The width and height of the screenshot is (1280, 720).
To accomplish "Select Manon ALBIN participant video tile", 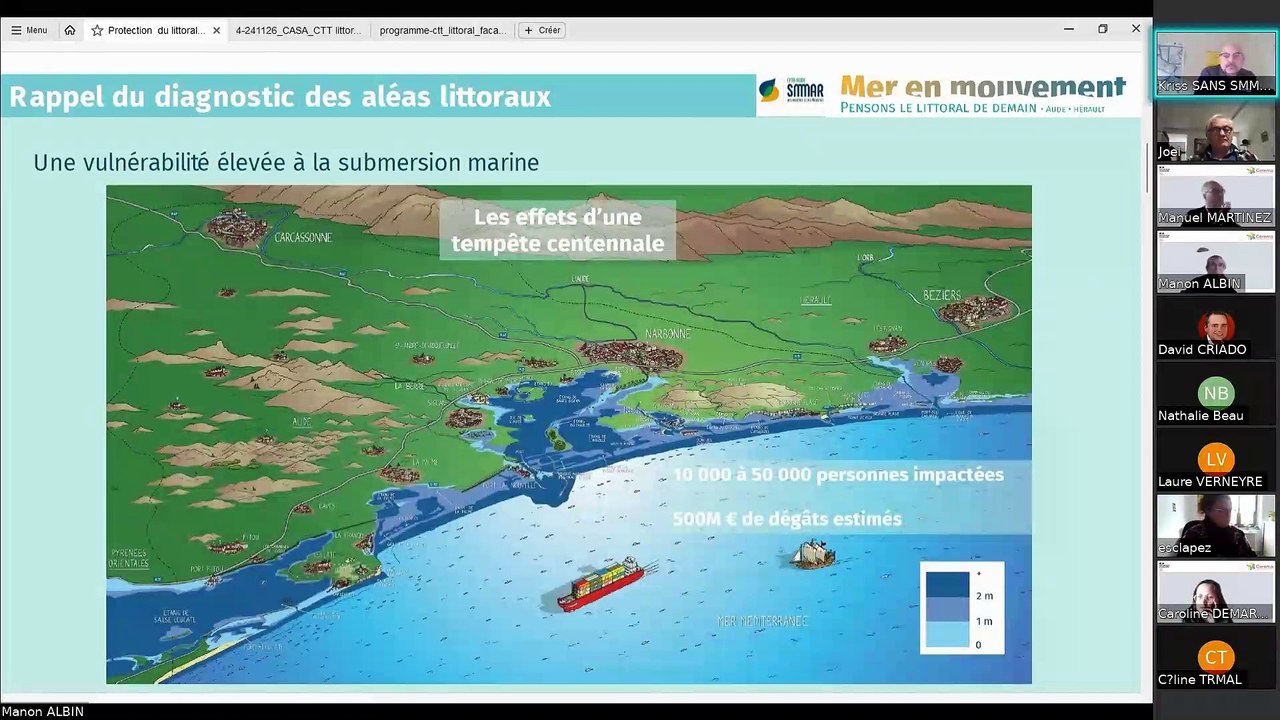I will [x=1216, y=262].
